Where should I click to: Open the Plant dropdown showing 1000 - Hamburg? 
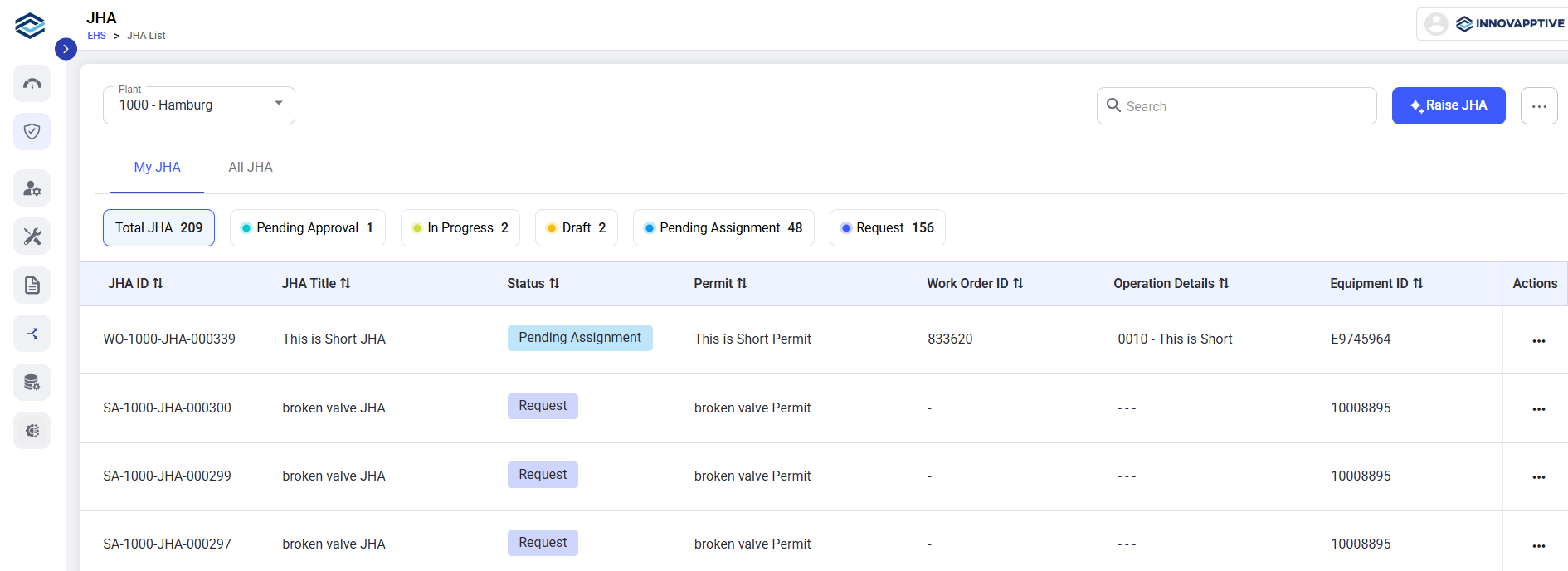(199, 105)
